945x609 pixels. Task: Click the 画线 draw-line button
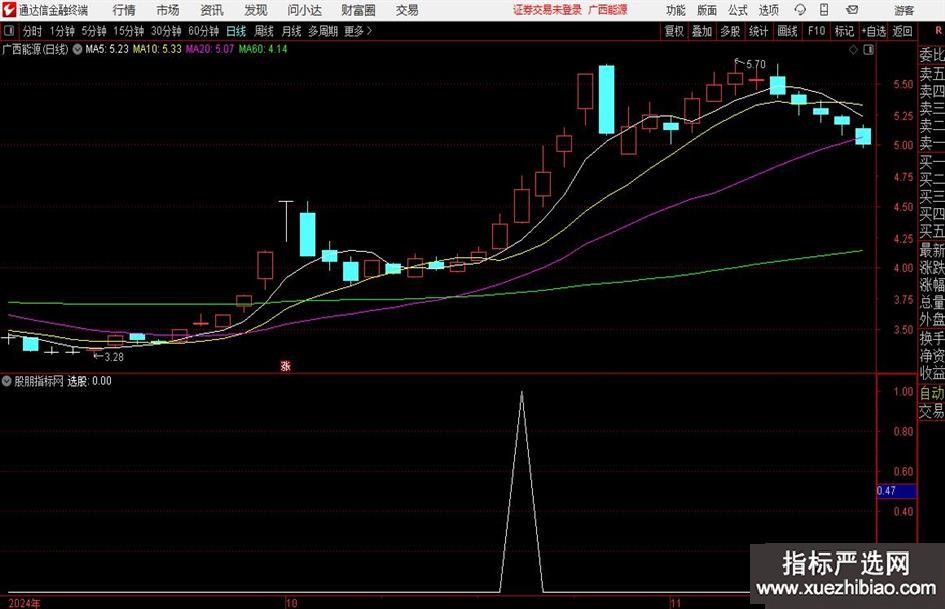click(x=787, y=31)
